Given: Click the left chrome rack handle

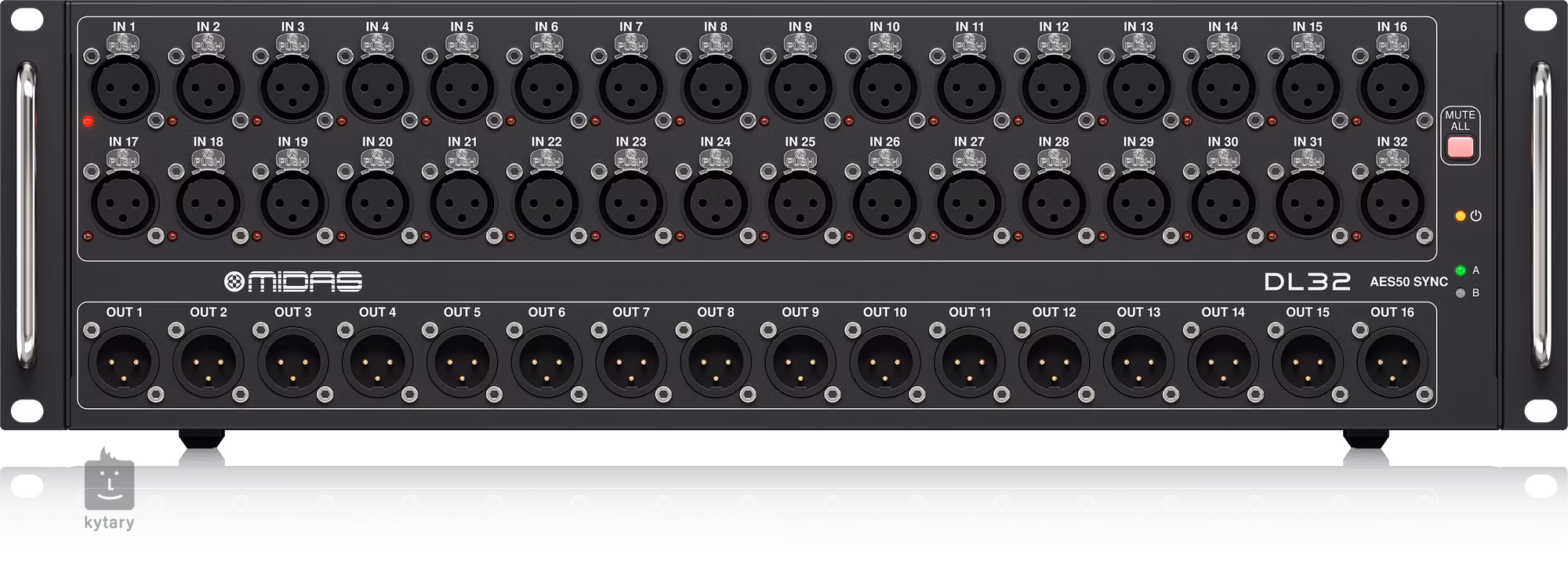Looking at the screenshot, I should pos(27,215).
